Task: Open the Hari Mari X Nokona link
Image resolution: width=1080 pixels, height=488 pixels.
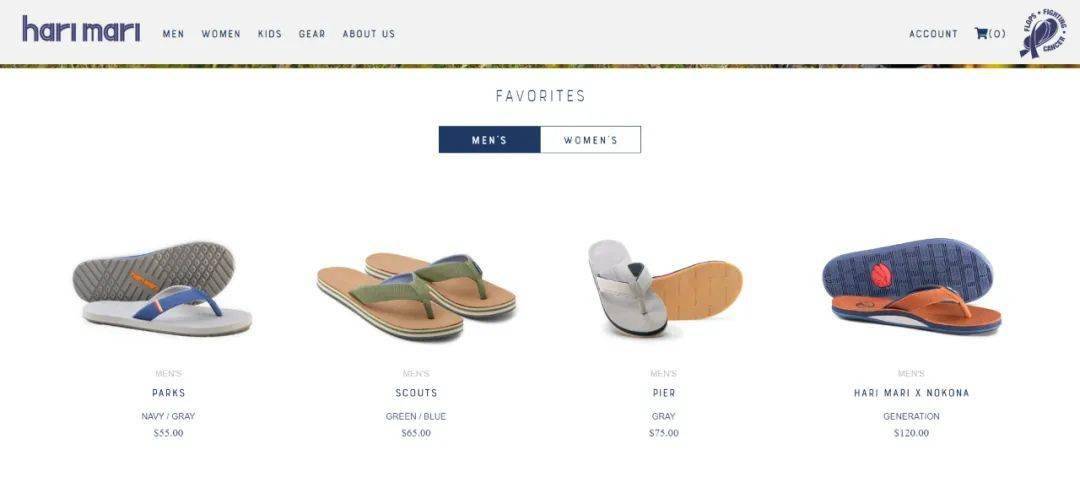Action: tap(911, 393)
